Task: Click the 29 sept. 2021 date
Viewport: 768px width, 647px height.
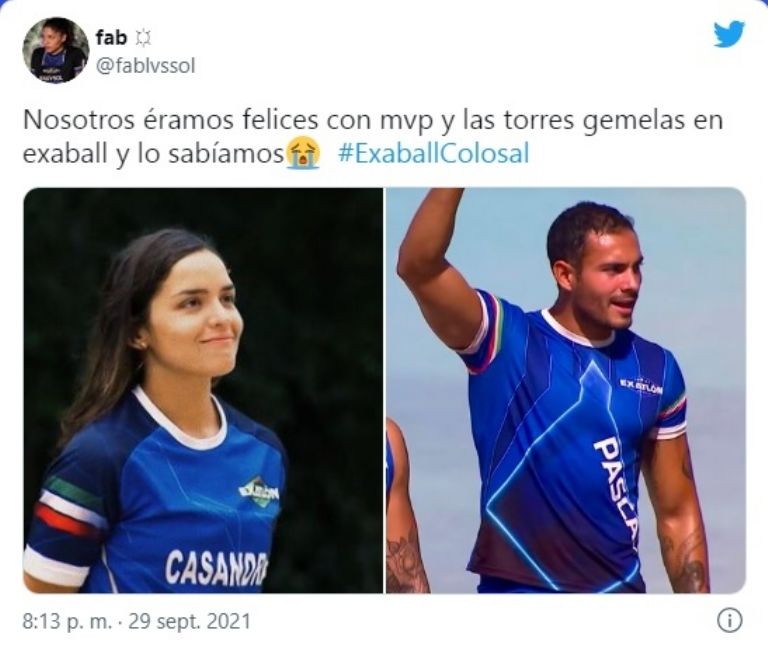Action: (x=190, y=622)
